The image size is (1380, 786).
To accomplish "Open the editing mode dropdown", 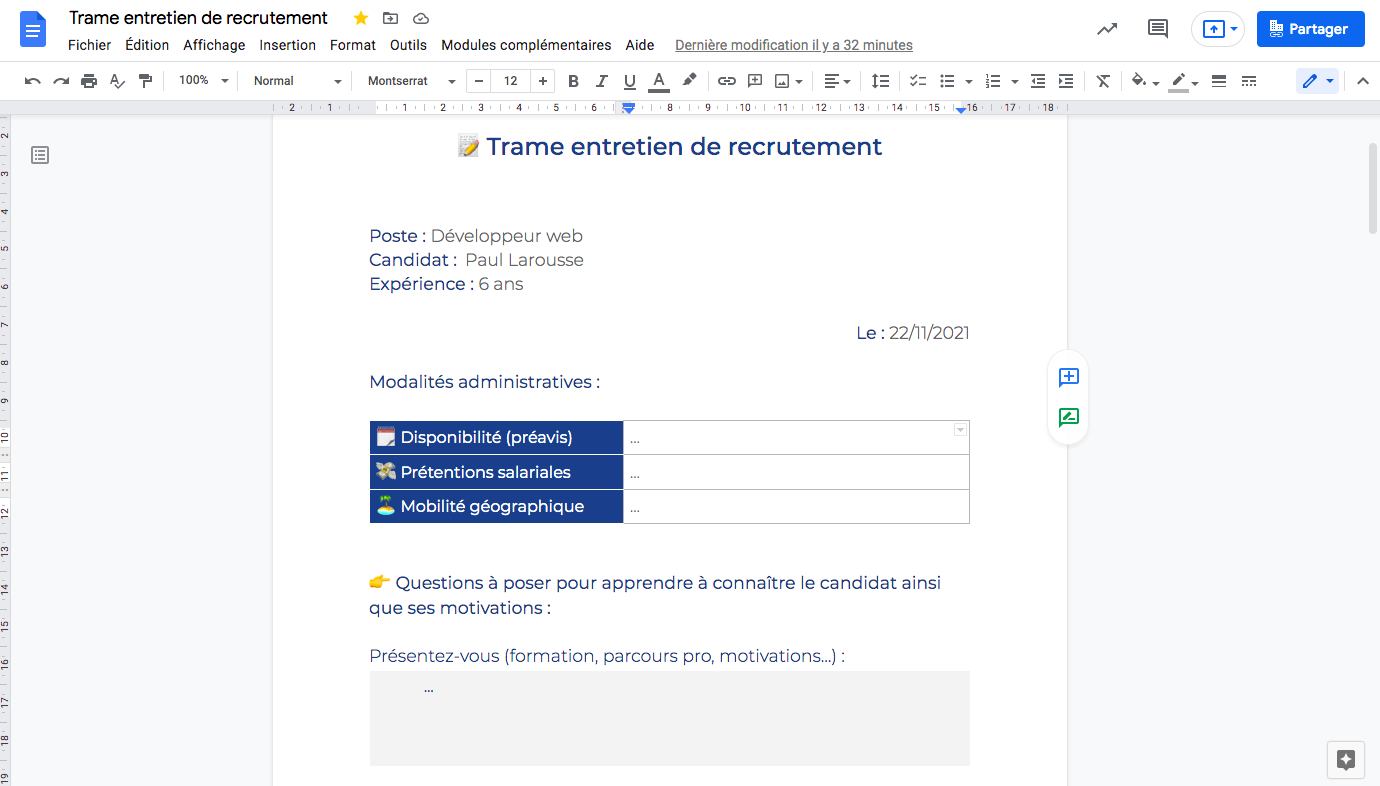I will pyautogui.click(x=1317, y=81).
